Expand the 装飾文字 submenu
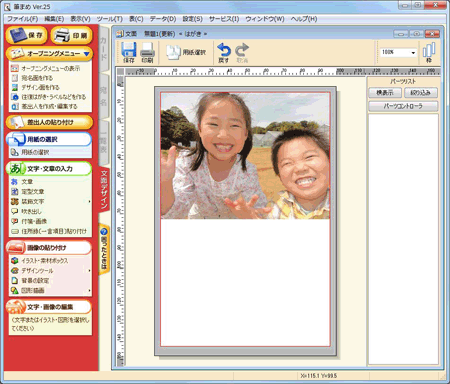 pos(89,201)
